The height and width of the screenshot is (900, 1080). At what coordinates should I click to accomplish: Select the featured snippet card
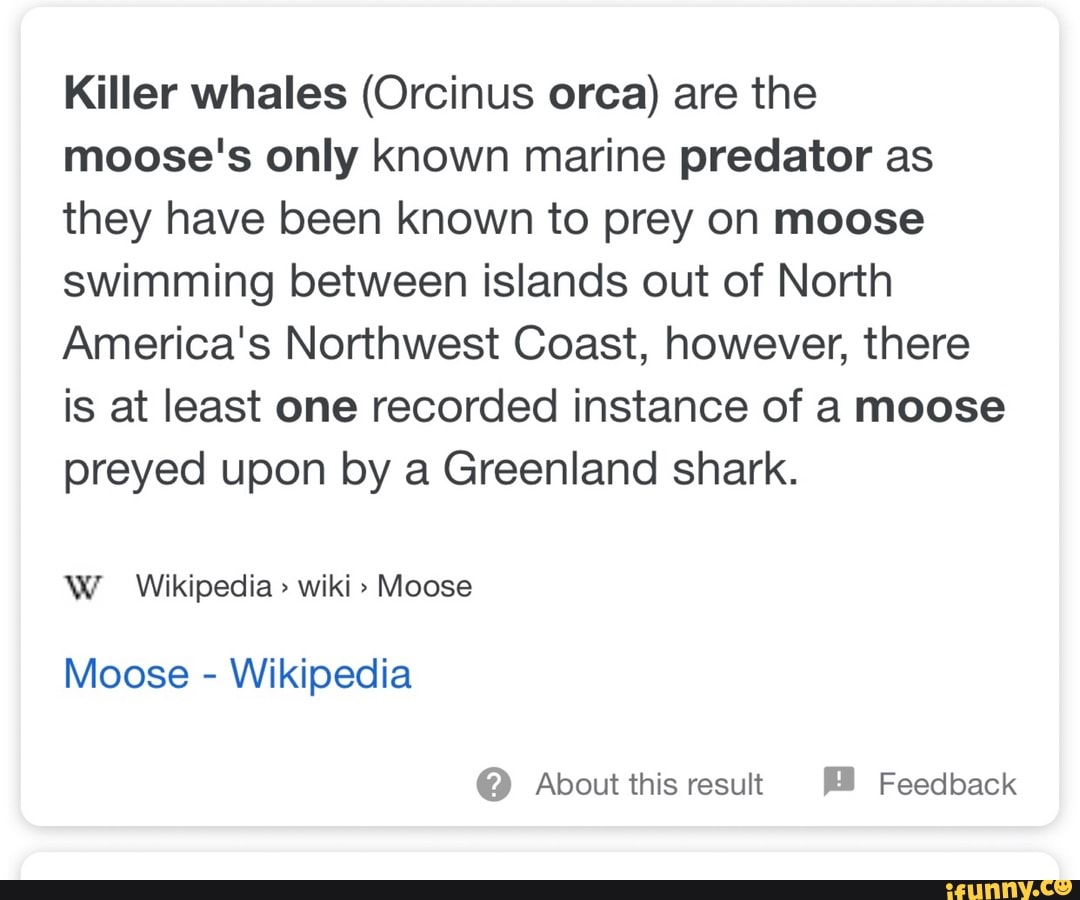tap(540, 420)
